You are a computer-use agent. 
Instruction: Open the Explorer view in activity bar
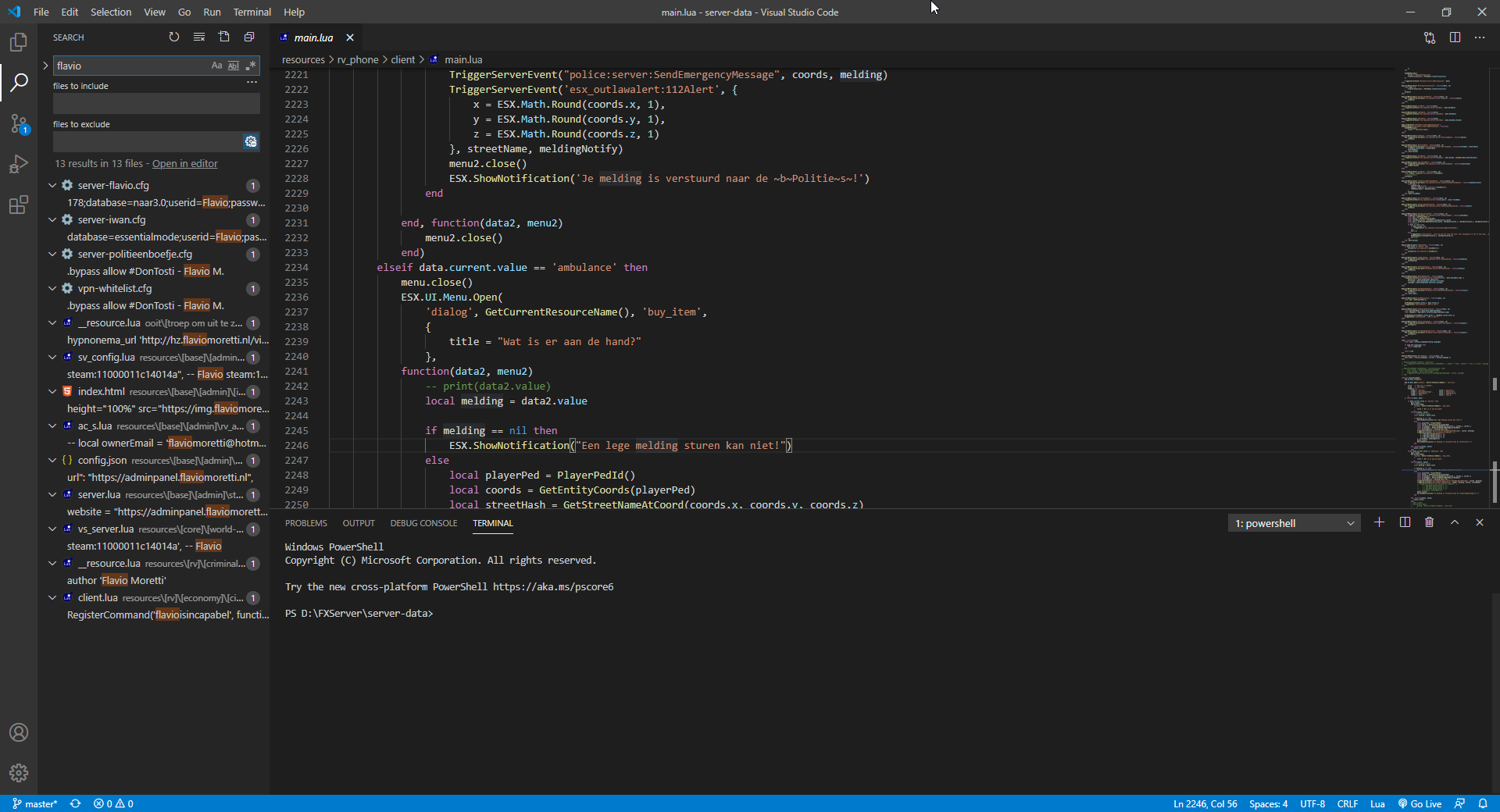pyautogui.click(x=19, y=42)
